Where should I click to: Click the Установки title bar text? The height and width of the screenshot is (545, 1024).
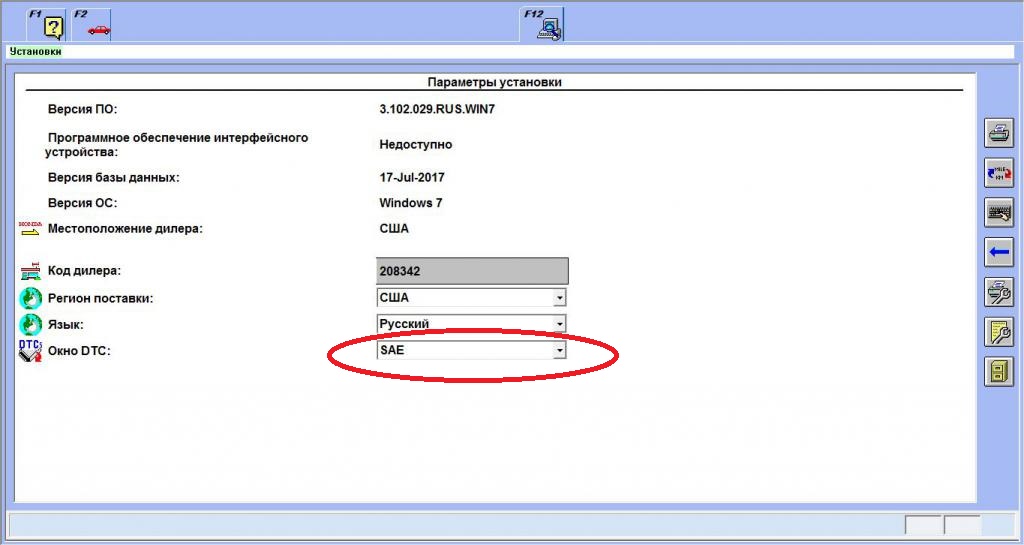point(35,51)
